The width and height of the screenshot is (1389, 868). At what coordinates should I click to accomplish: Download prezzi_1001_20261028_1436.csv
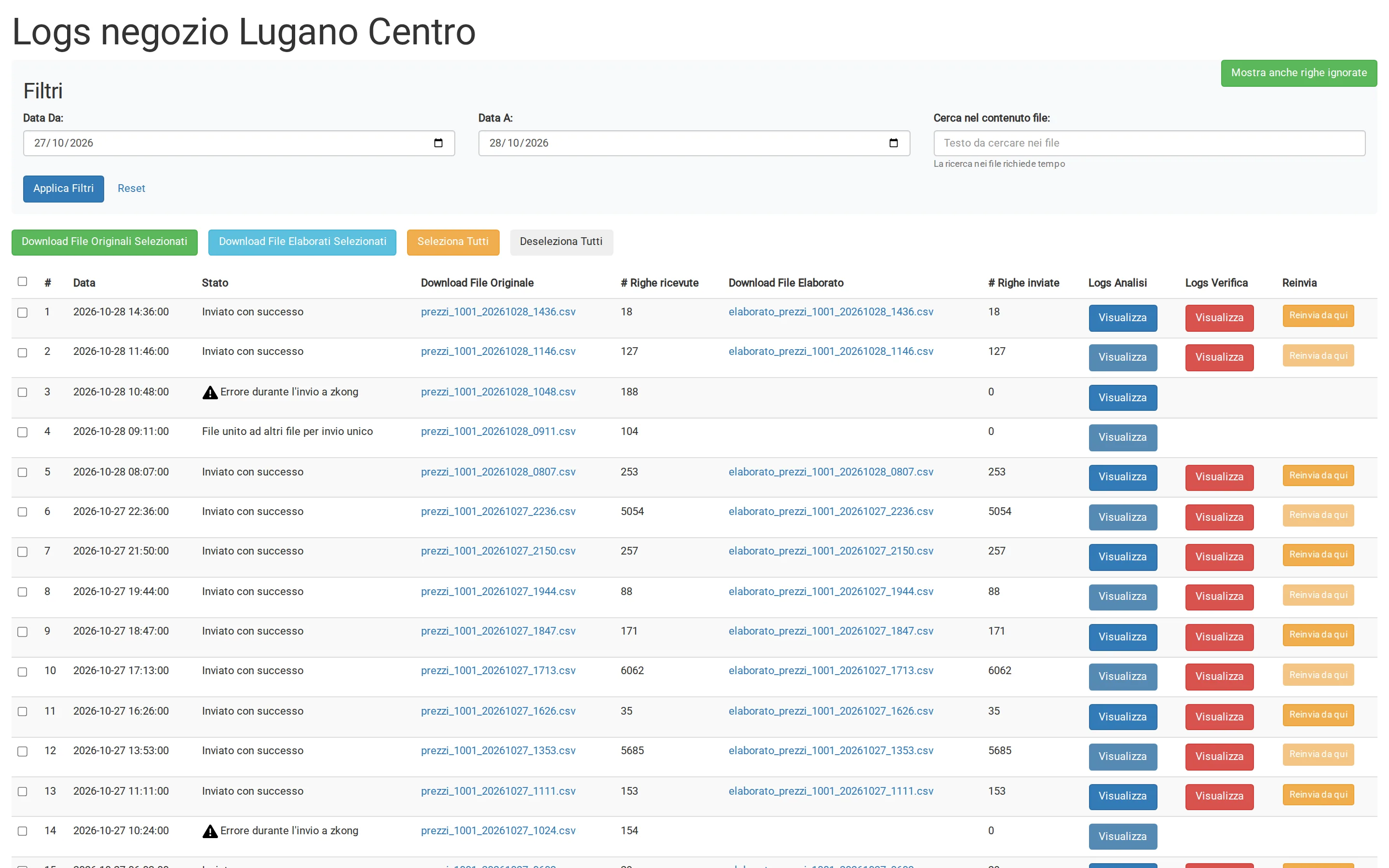(x=498, y=312)
